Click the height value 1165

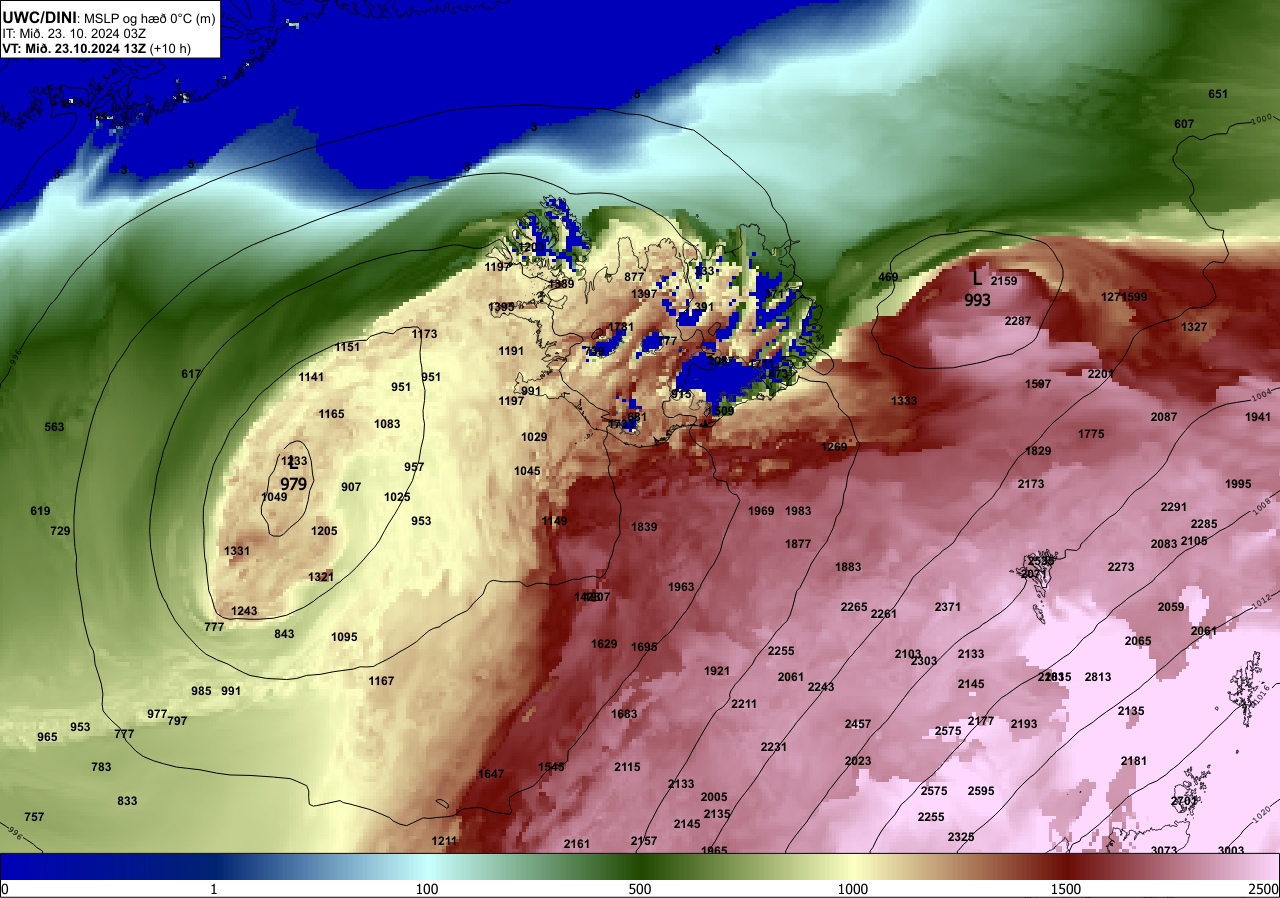tap(331, 414)
